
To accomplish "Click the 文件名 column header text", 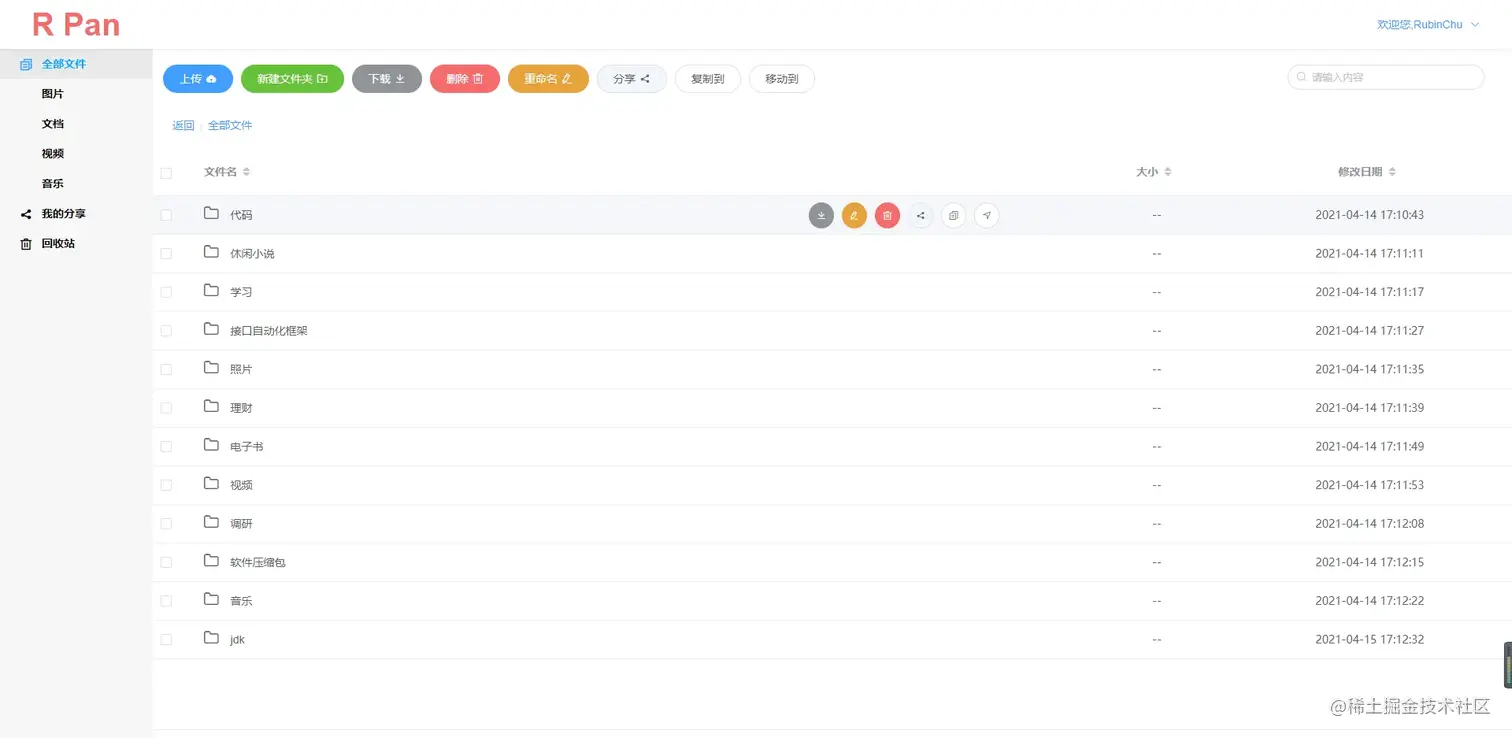I will coord(220,172).
